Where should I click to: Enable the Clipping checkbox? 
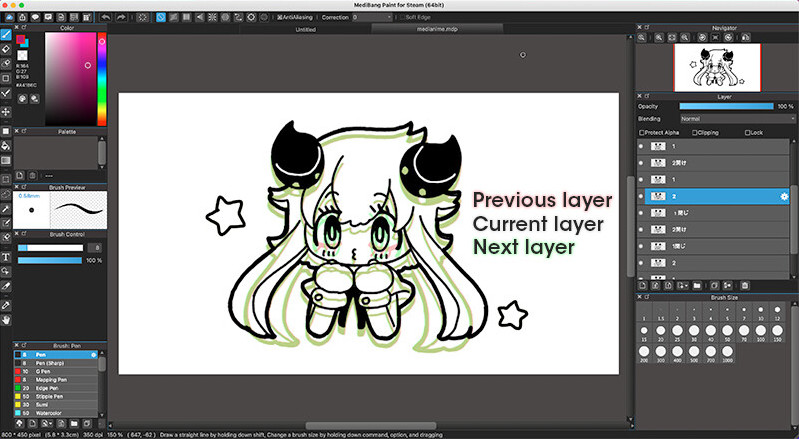(695, 132)
